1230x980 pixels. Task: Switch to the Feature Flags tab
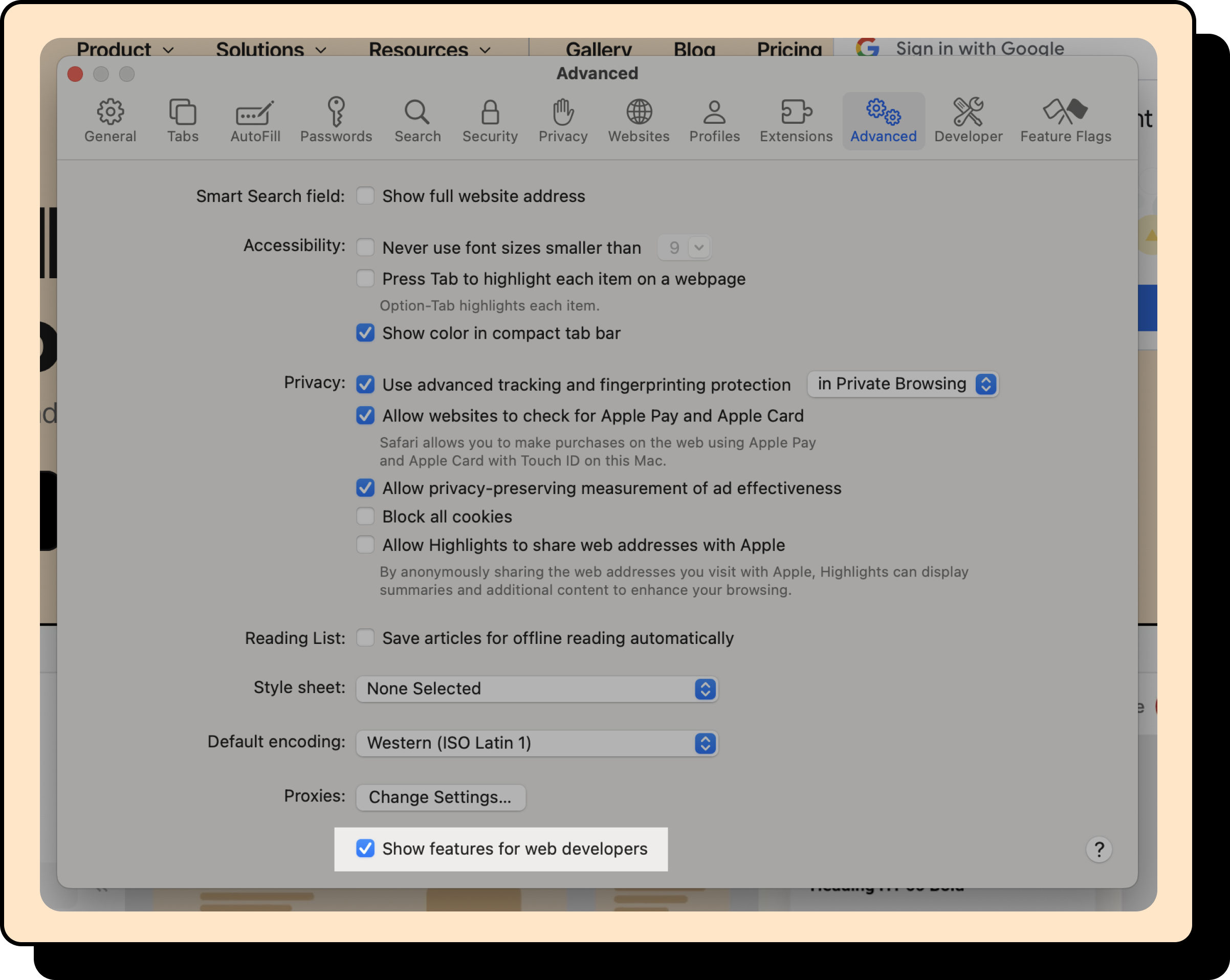[1065, 121]
